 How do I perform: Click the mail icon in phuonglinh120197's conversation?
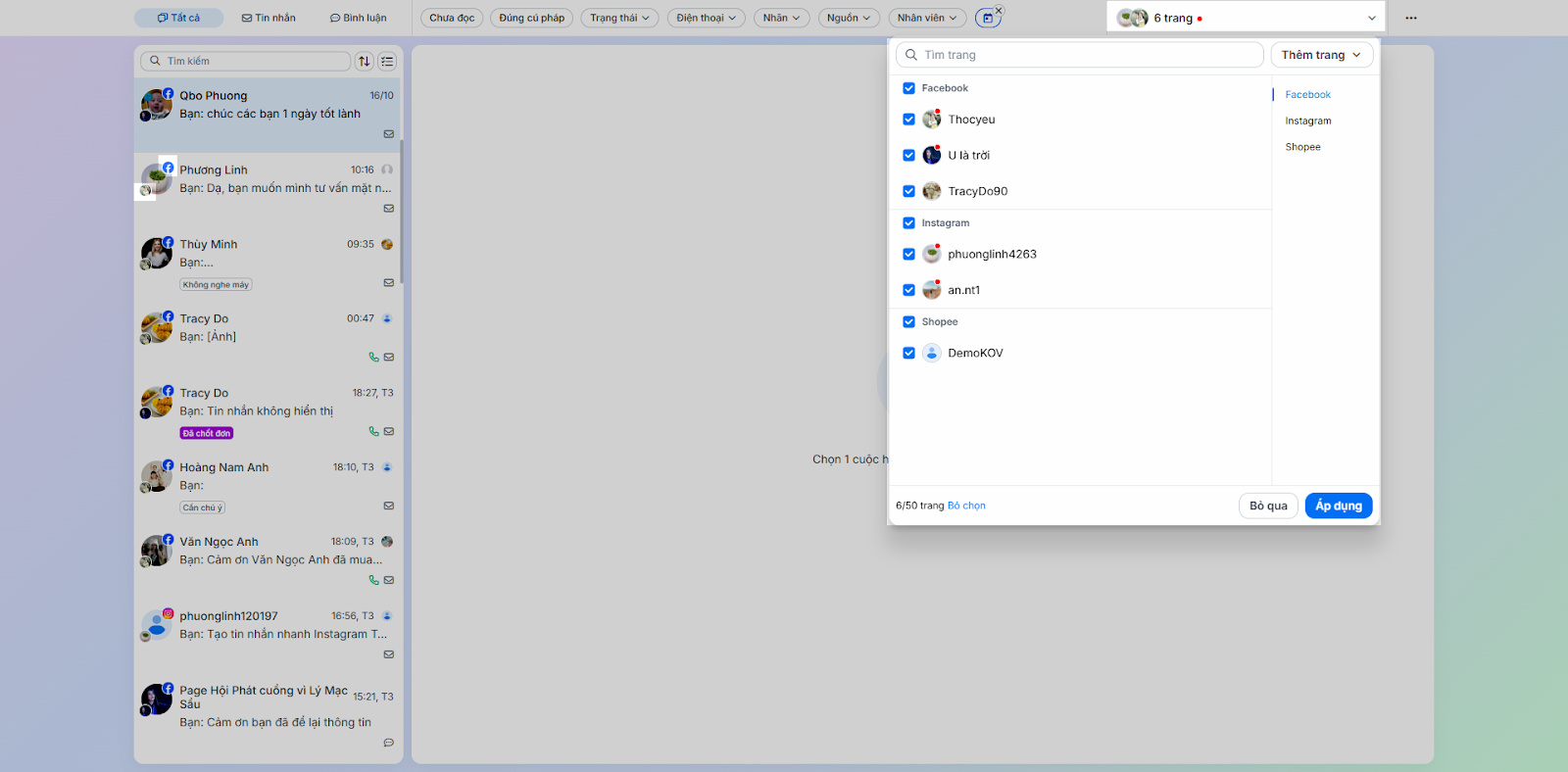(x=389, y=654)
